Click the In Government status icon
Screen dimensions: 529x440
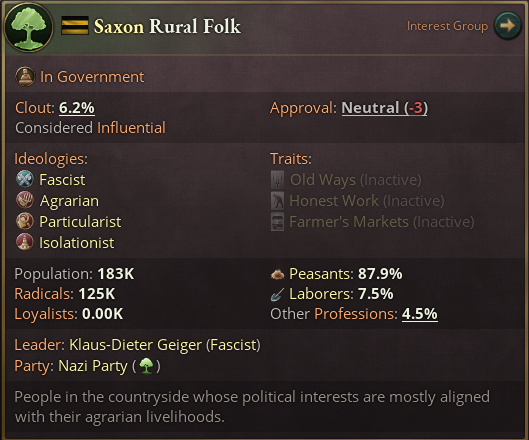[x=25, y=77]
